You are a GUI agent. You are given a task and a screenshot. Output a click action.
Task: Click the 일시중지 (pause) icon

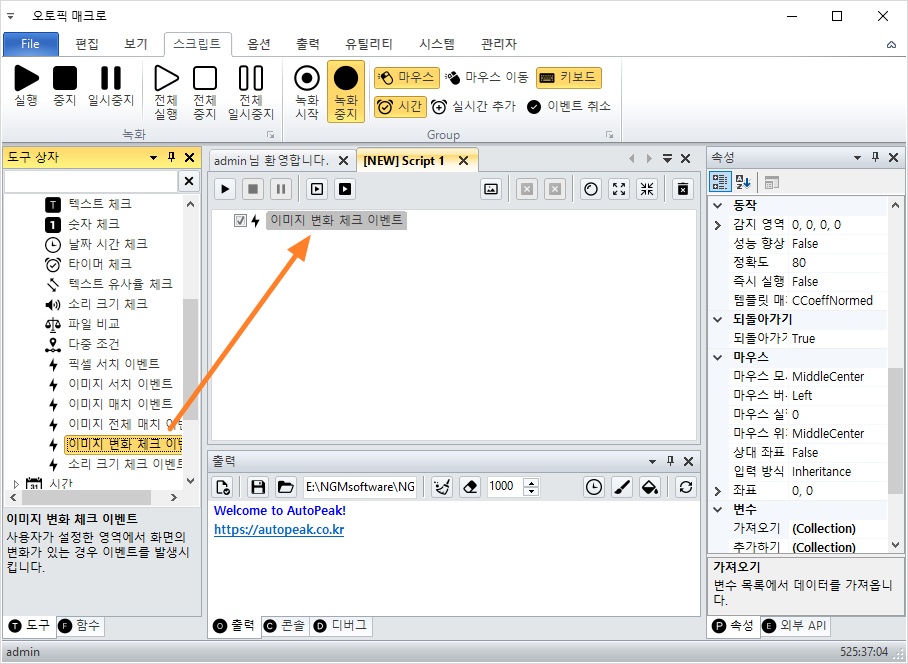tap(111, 78)
